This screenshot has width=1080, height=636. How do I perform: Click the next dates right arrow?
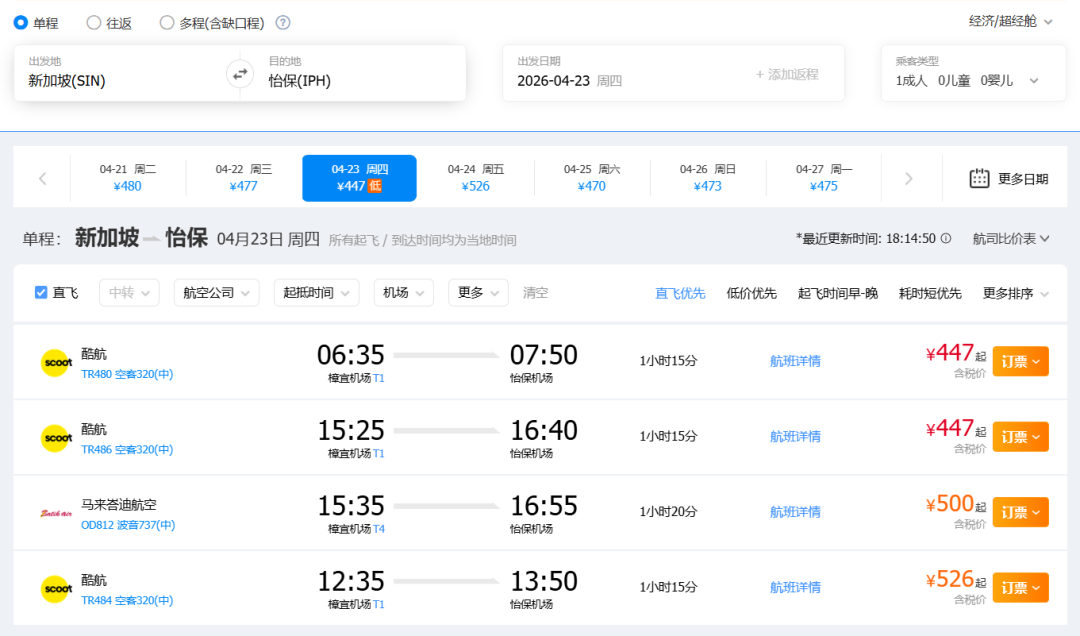tap(908, 179)
